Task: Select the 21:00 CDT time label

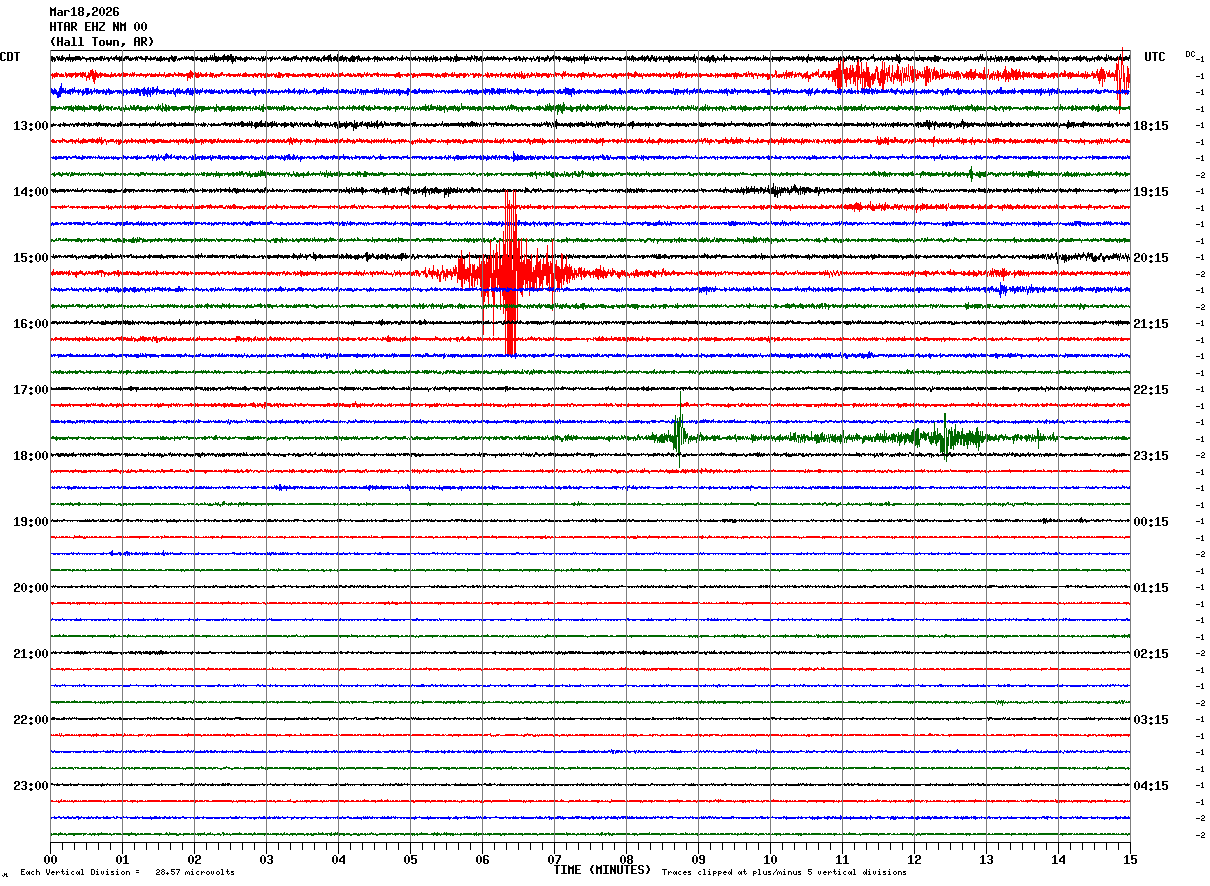Action: [30, 653]
